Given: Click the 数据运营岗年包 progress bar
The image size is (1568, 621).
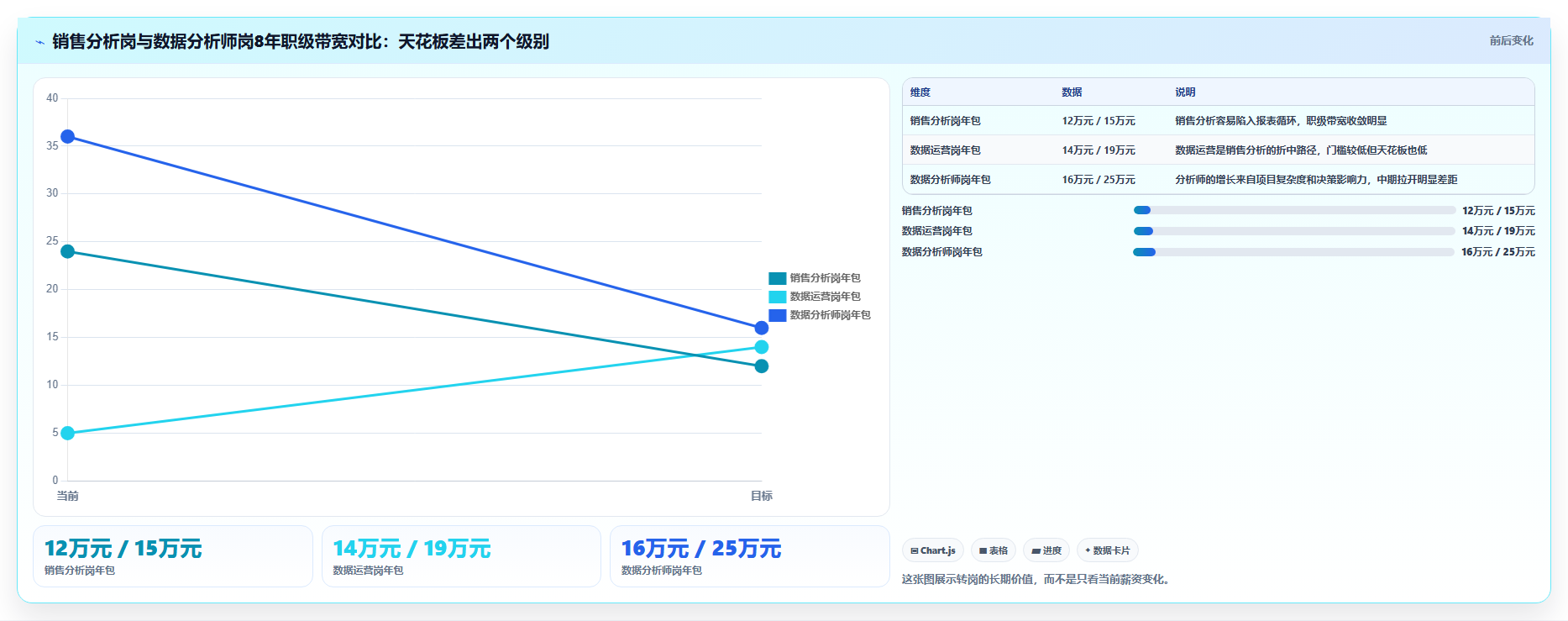Looking at the screenshot, I should coord(1294,231).
